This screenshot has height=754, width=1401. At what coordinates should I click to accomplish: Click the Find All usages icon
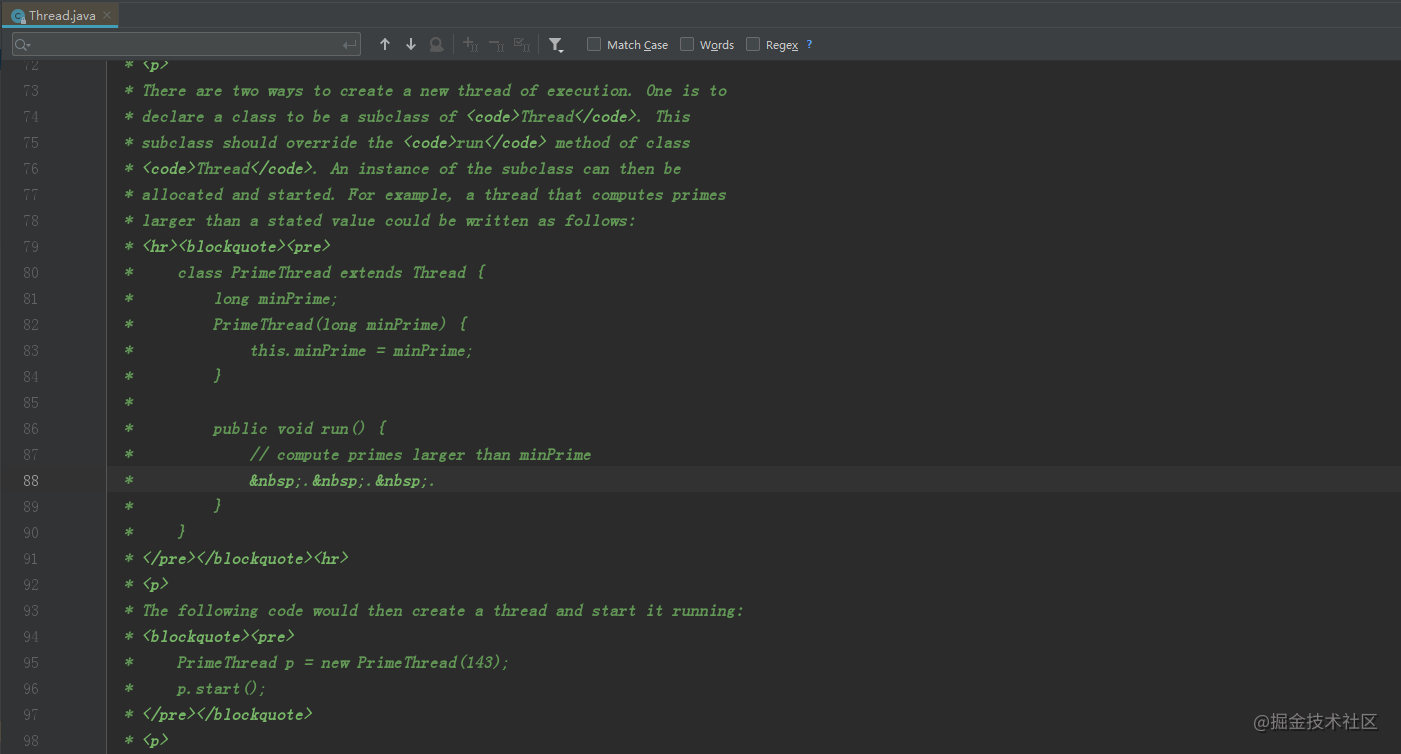pos(436,44)
